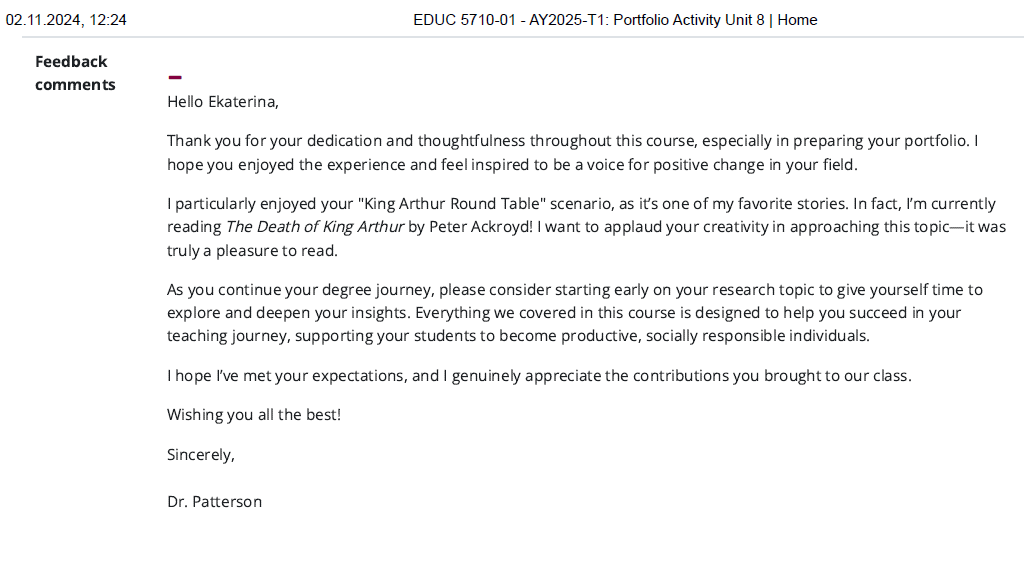Click the word "Home" in the page header
This screenshot has height=567, width=1024.
coord(797,20)
